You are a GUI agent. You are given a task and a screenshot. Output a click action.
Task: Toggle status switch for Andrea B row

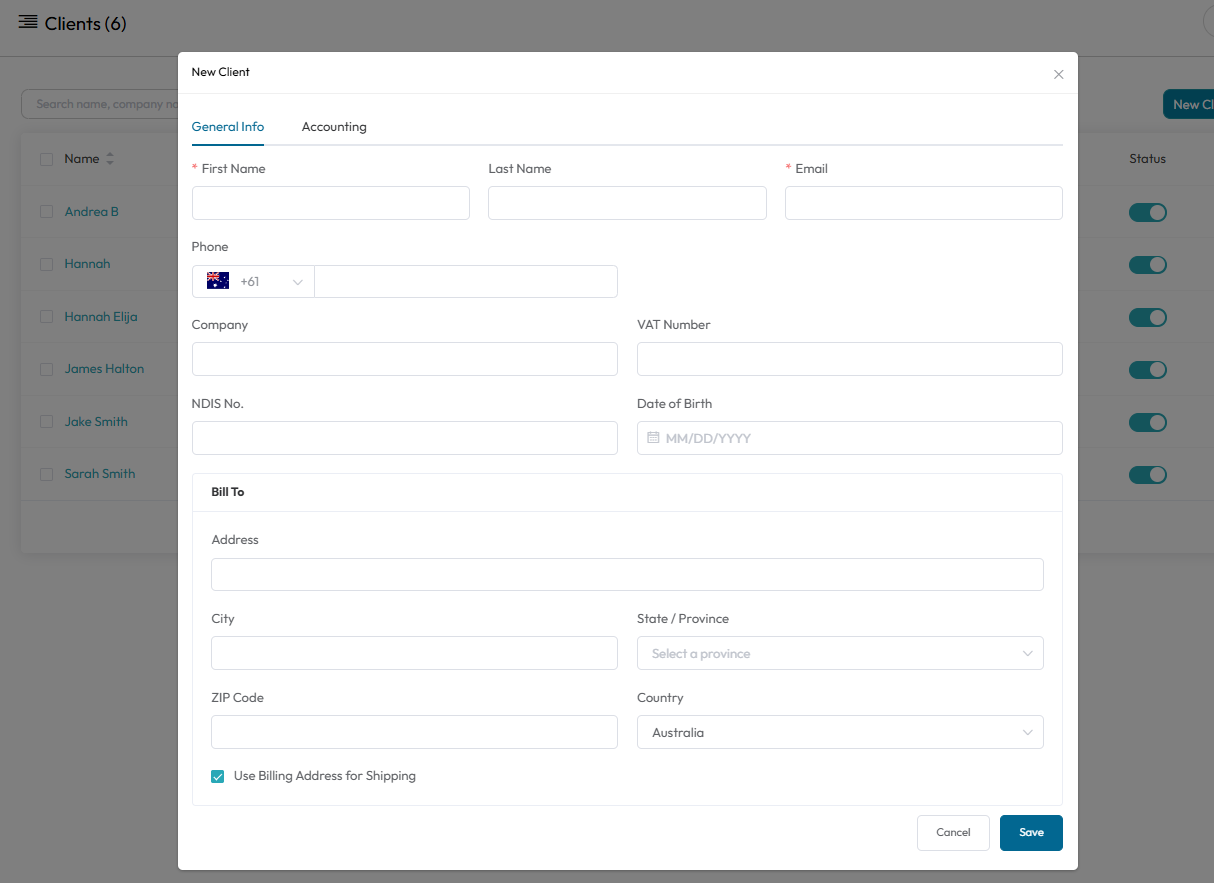(x=1148, y=212)
